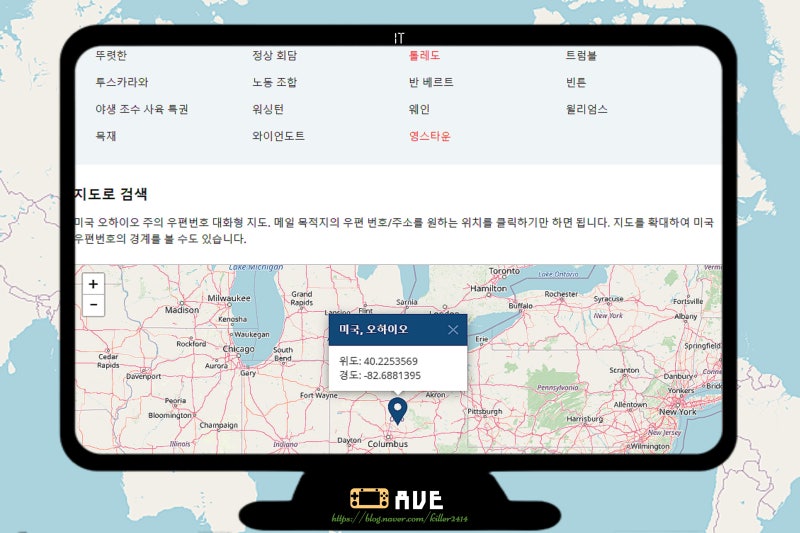The height and width of the screenshot is (533, 800).
Task: Click the 와이언도트 link
Action: [278, 136]
